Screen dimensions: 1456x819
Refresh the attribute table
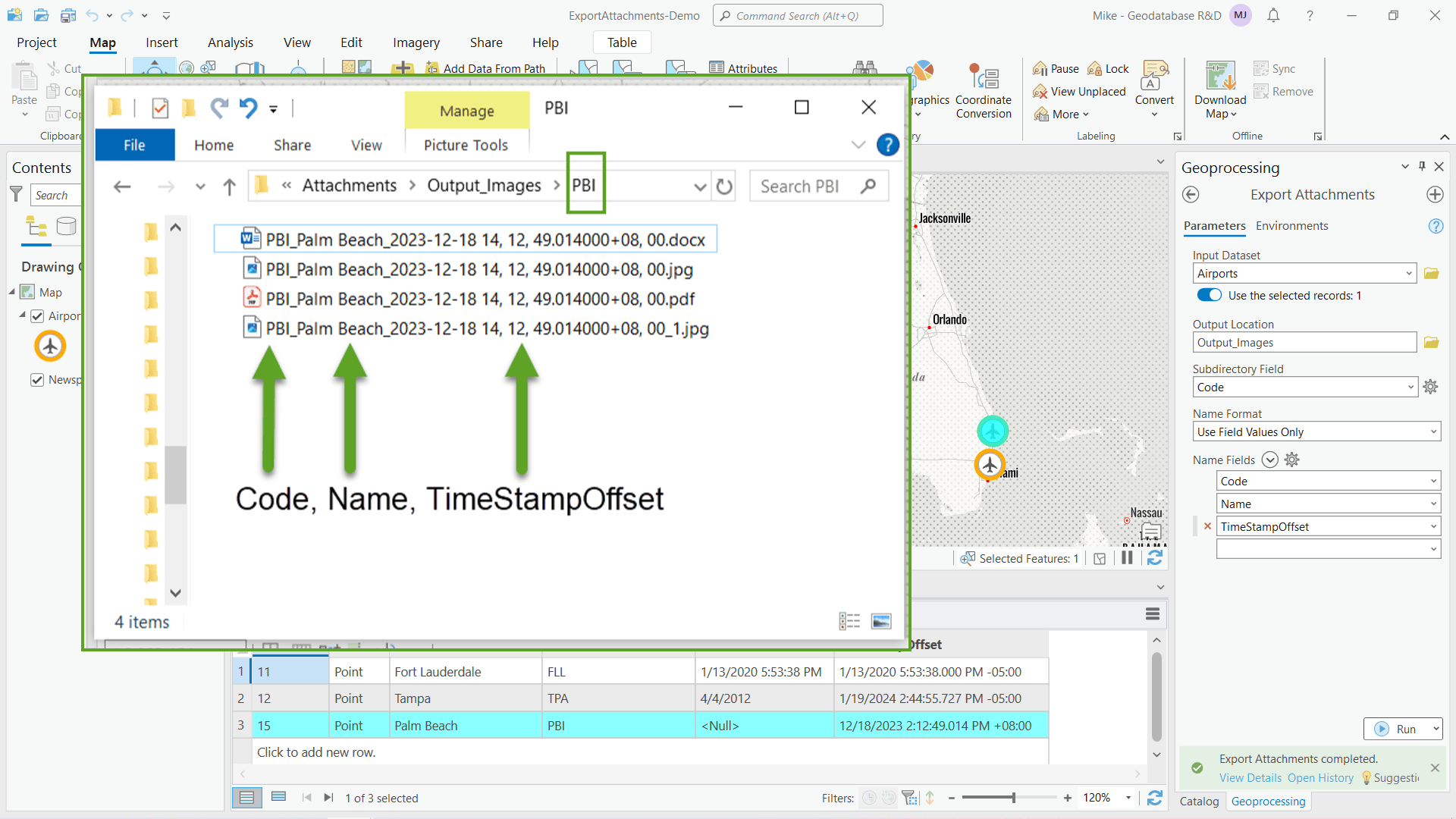[x=1155, y=798]
